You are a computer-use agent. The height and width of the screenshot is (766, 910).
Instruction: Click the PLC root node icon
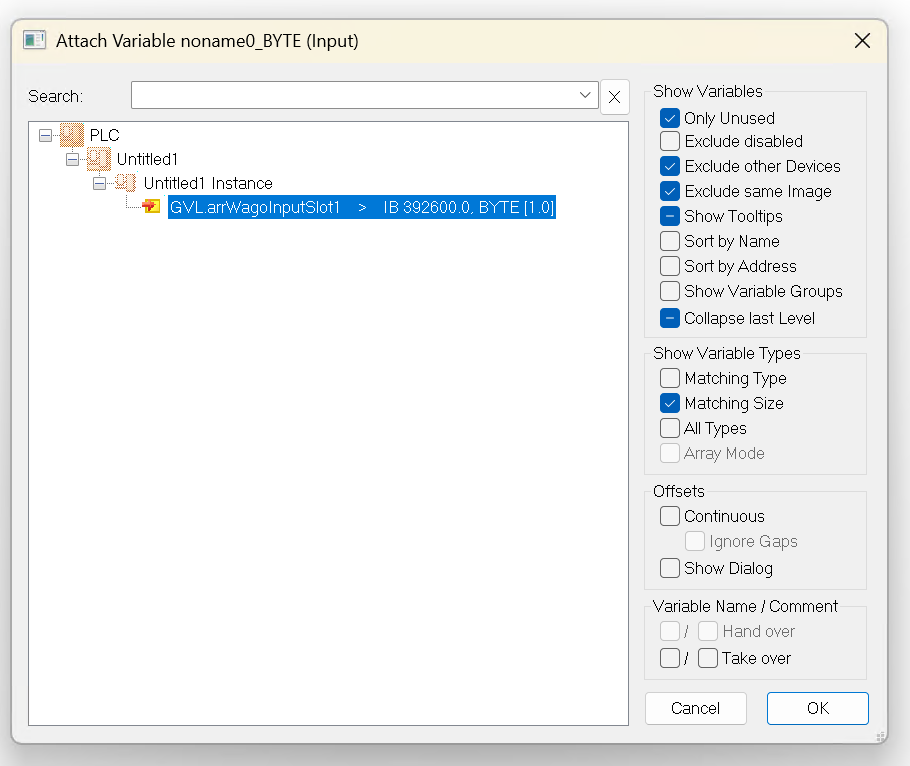[71, 135]
